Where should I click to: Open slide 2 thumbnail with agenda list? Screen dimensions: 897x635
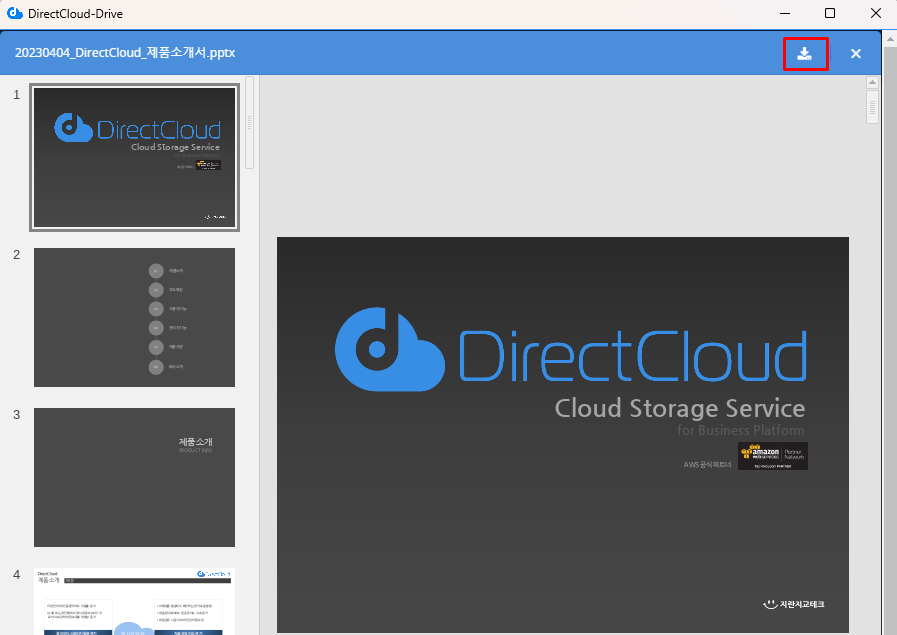134,317
